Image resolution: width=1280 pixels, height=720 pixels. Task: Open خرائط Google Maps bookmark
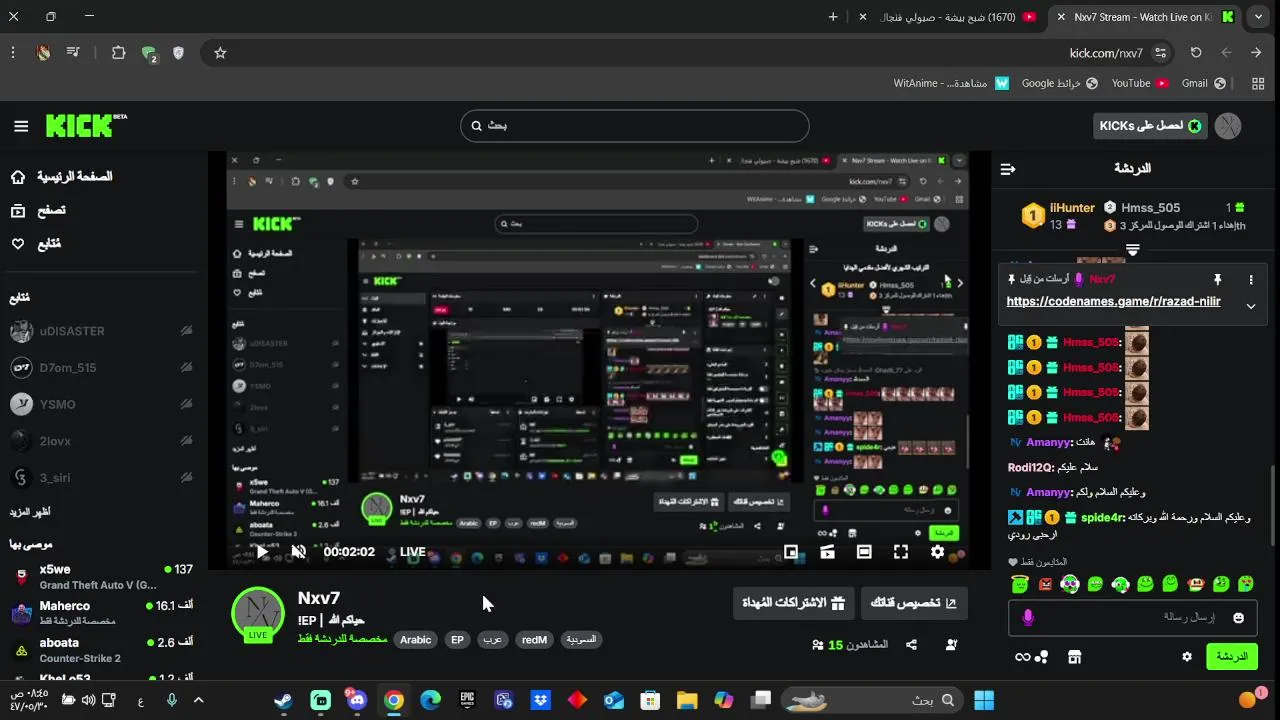[1059, 83]
